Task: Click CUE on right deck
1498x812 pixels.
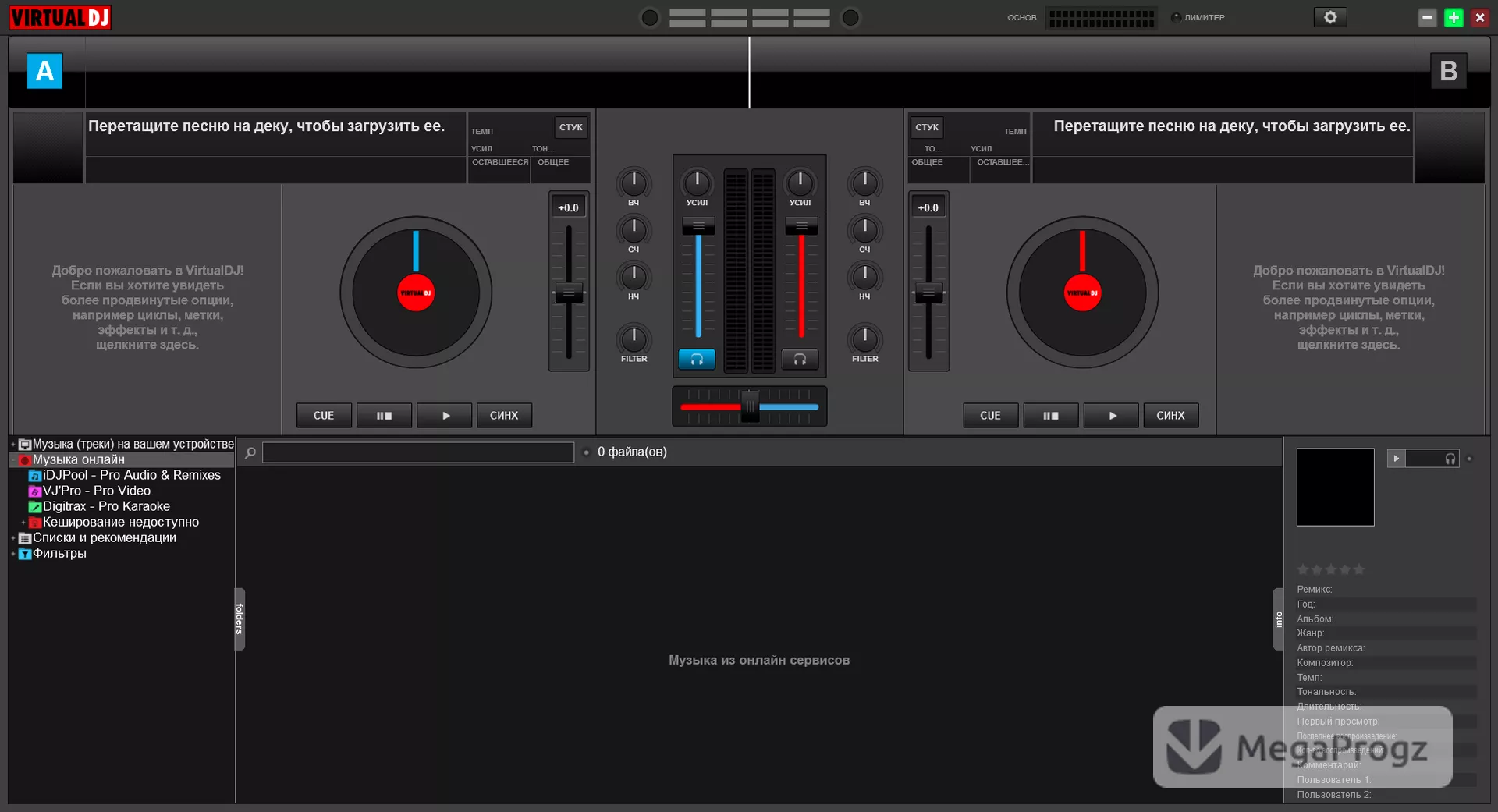Action: (990, 416)
